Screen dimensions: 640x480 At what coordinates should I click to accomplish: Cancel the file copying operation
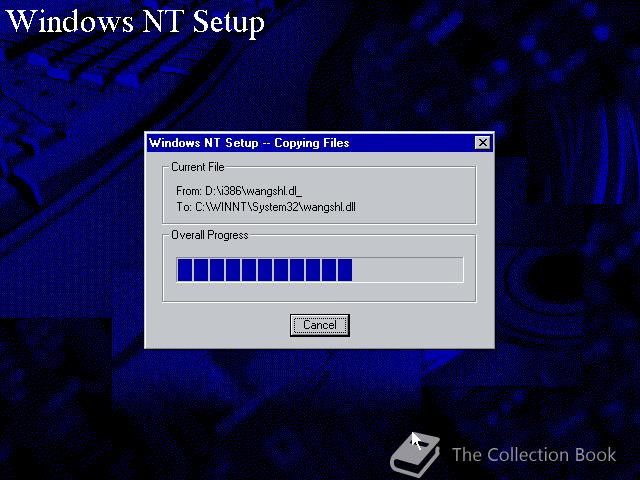[x=320, y=325]
